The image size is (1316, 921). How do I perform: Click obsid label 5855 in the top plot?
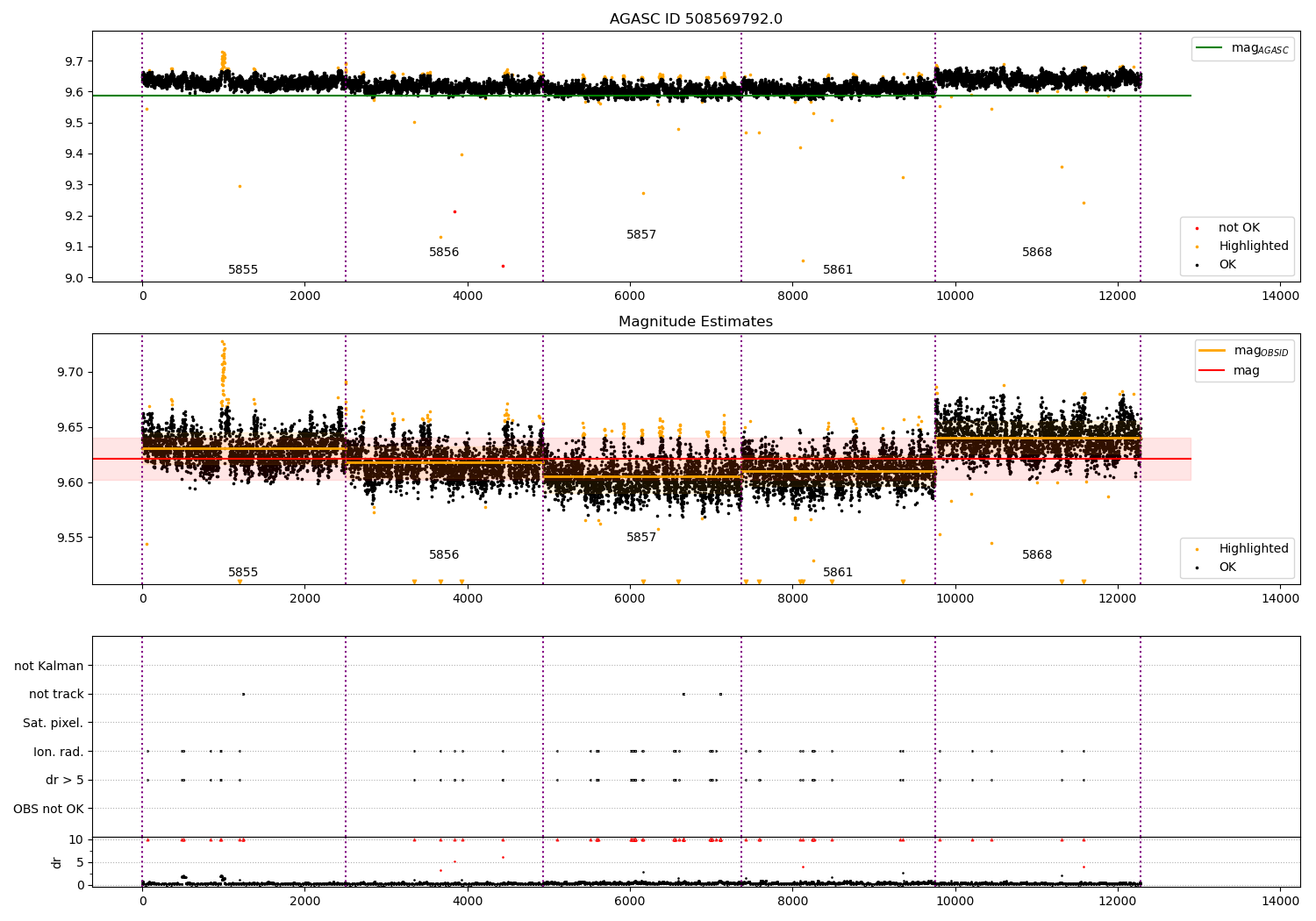(x=243, y=270)
